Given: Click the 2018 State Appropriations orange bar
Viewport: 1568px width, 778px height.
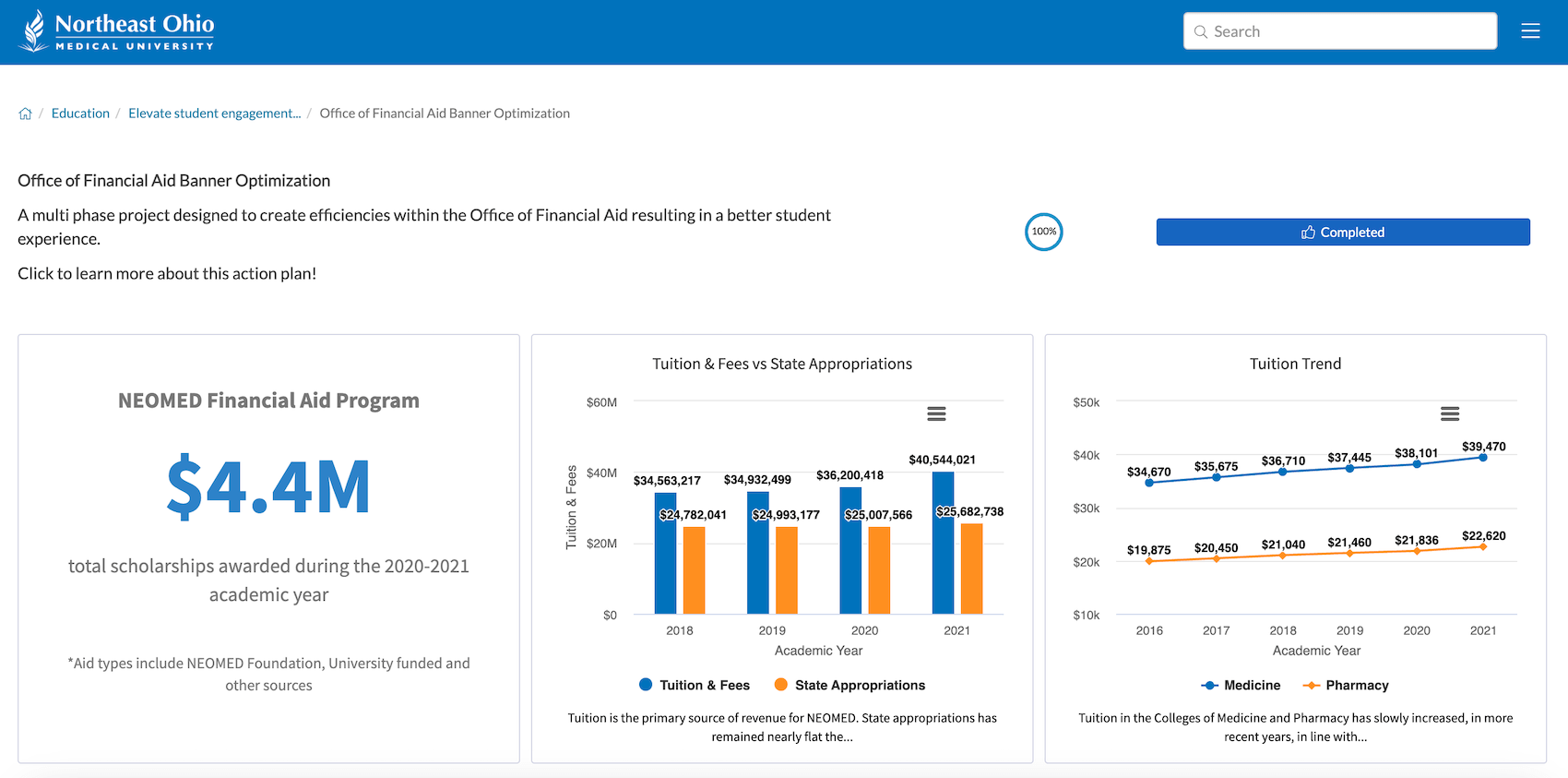Looking at the screenshot, I should [694, 570].
